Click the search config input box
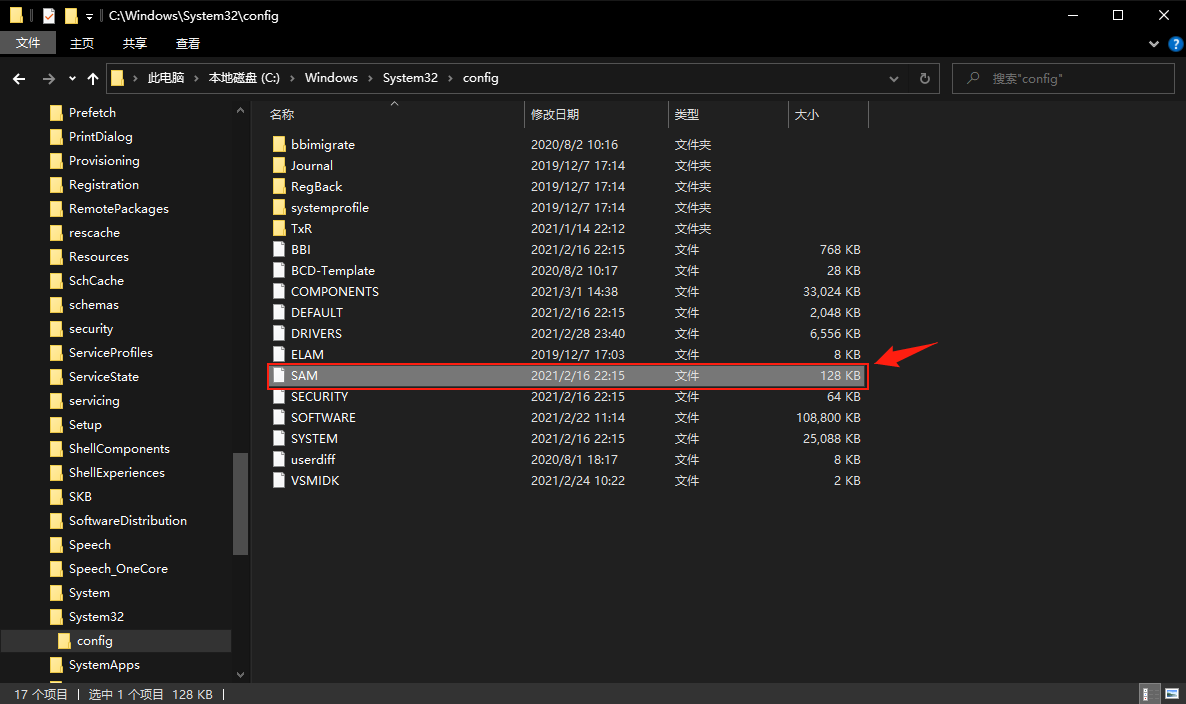This screenshot has width=1186, height=704. tap(1063, 79)
